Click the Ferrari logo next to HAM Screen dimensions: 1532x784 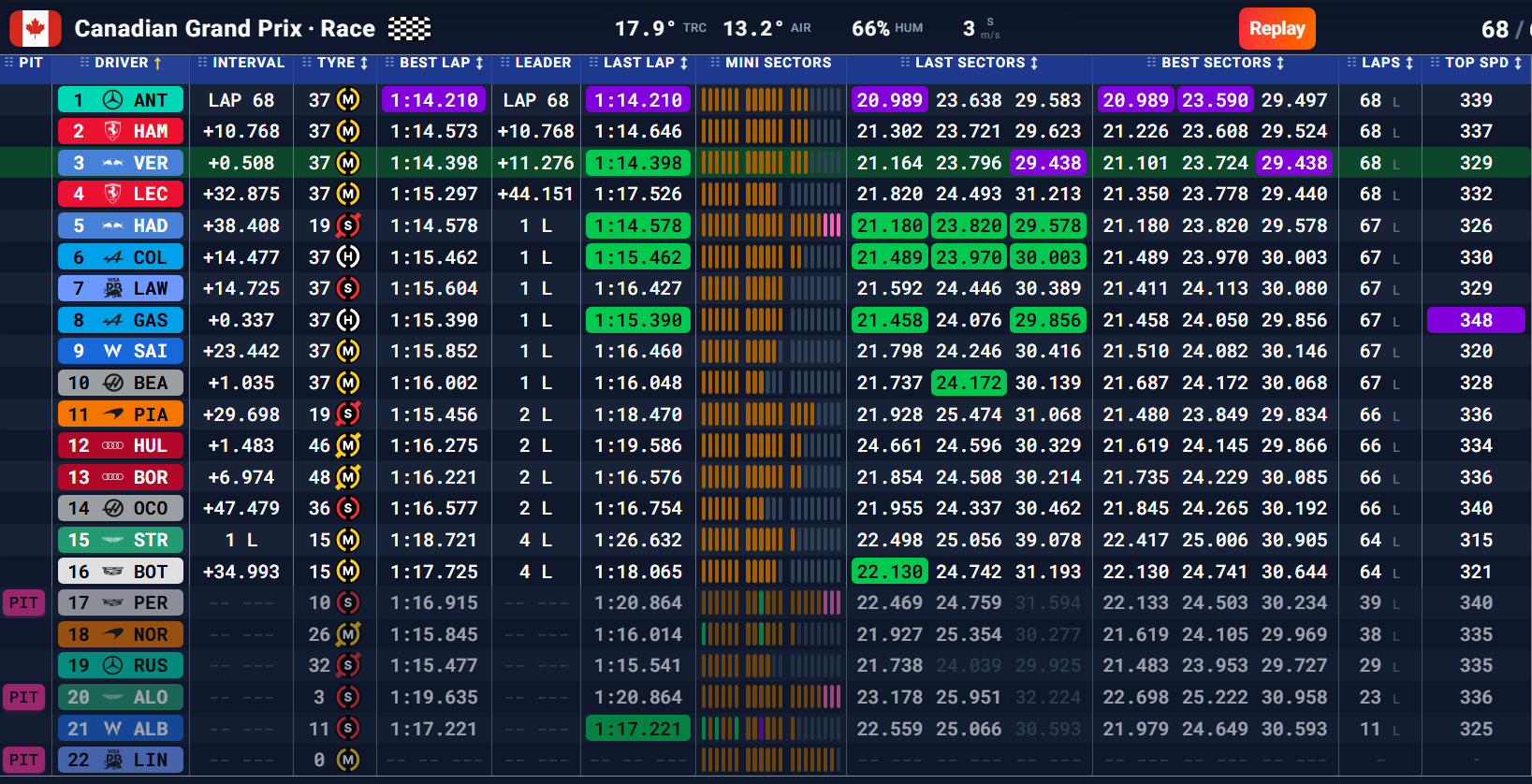pos(112,131)
